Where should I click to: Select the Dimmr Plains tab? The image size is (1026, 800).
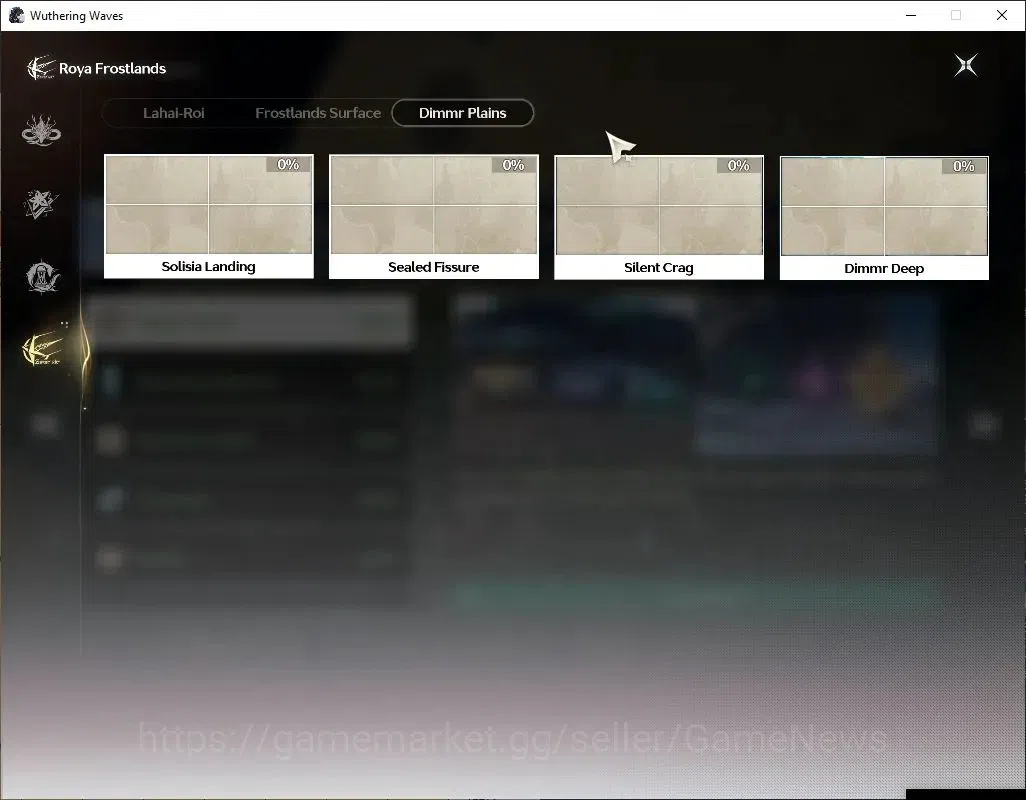[463, 113]
